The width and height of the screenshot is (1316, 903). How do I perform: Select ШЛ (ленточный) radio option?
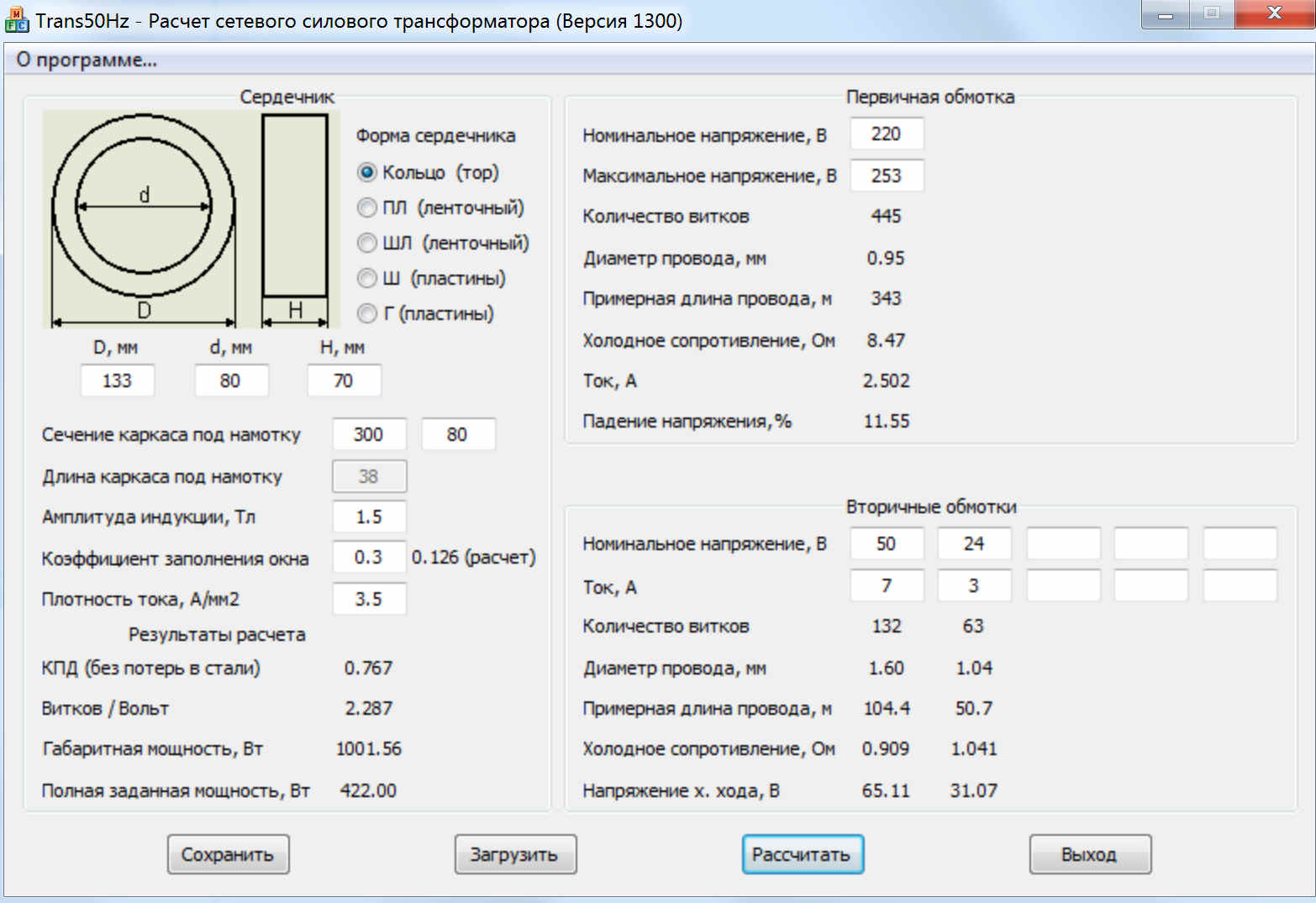(367, 243)
